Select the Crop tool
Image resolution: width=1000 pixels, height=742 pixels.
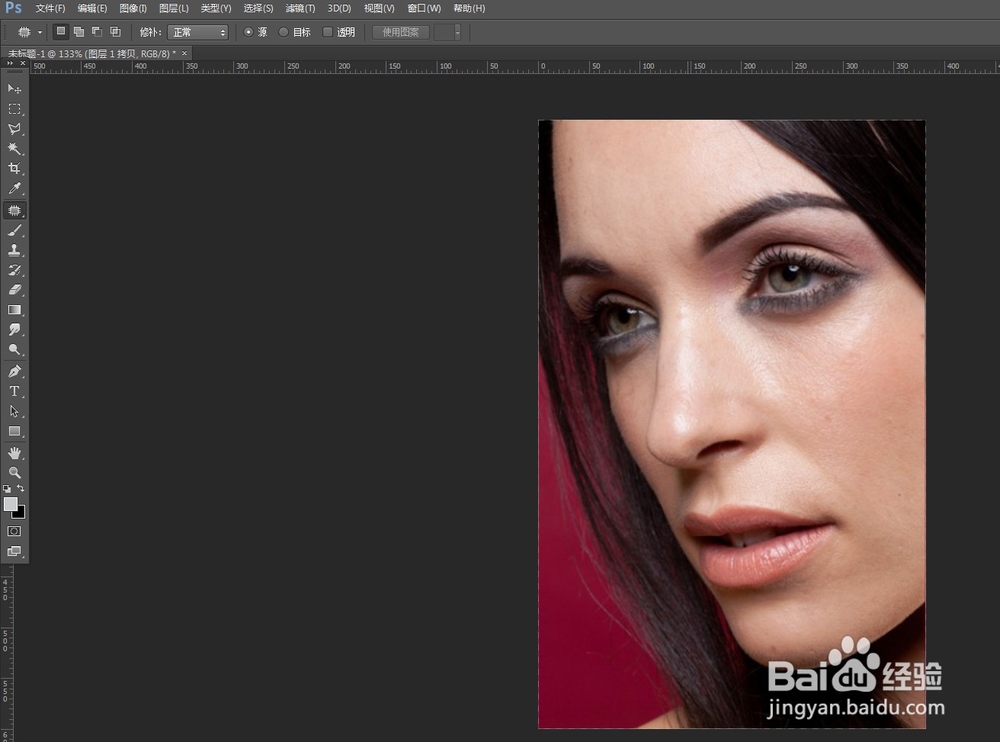(14, 168)
